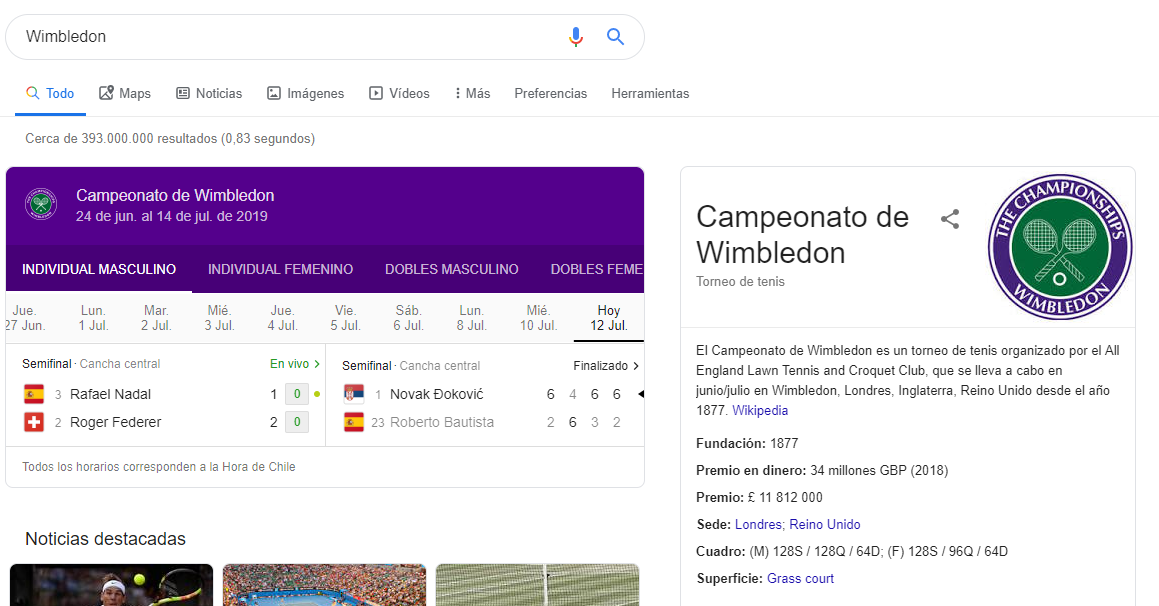The width and height of the screenshot is (1159, 606).
Task: Select the Dobles Masculino tab
Action: point(451,269)
